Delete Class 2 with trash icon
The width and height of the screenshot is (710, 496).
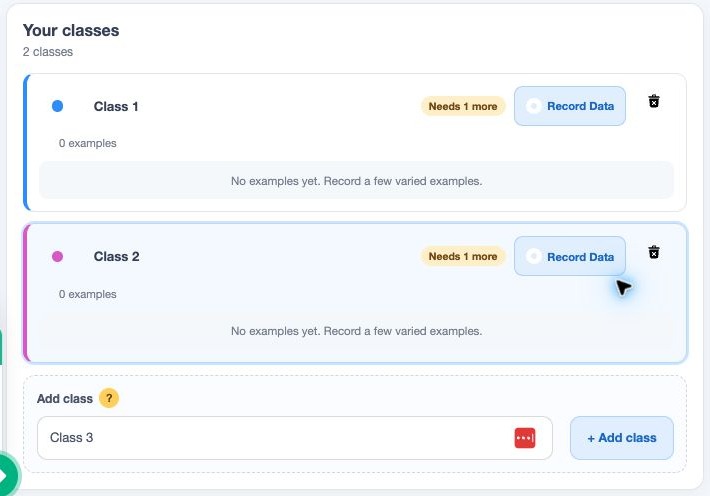[653, 252]
